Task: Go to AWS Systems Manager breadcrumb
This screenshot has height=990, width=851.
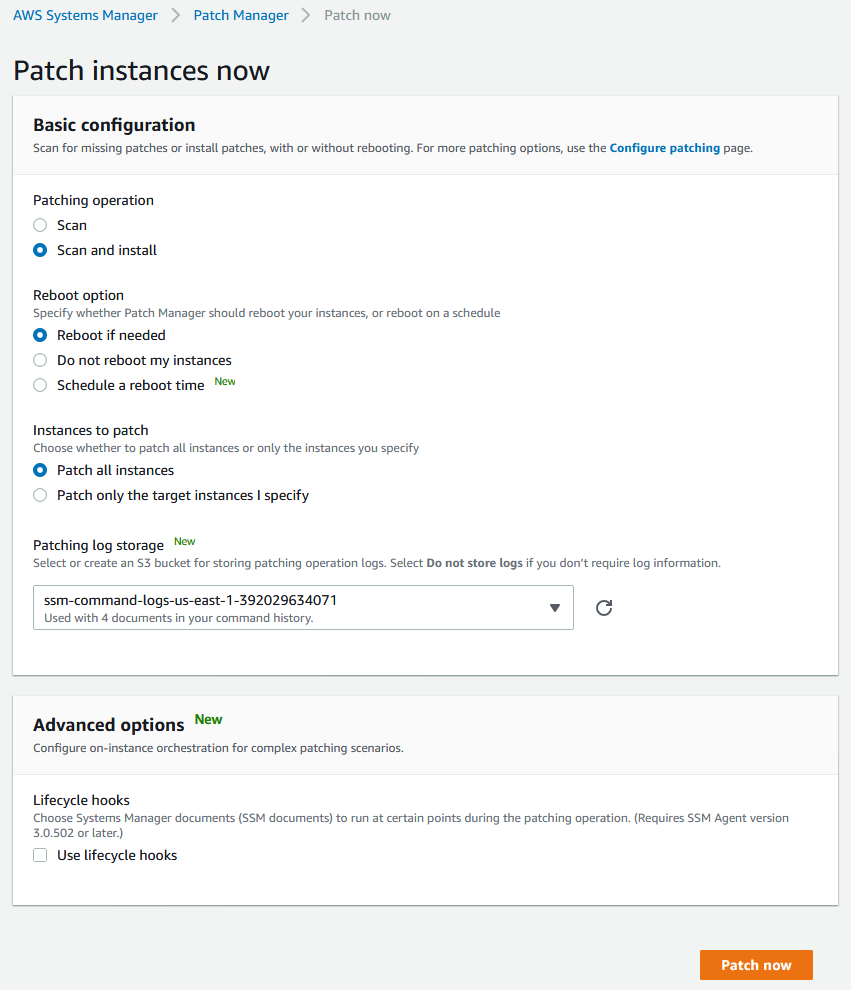Action: [85, 15]
